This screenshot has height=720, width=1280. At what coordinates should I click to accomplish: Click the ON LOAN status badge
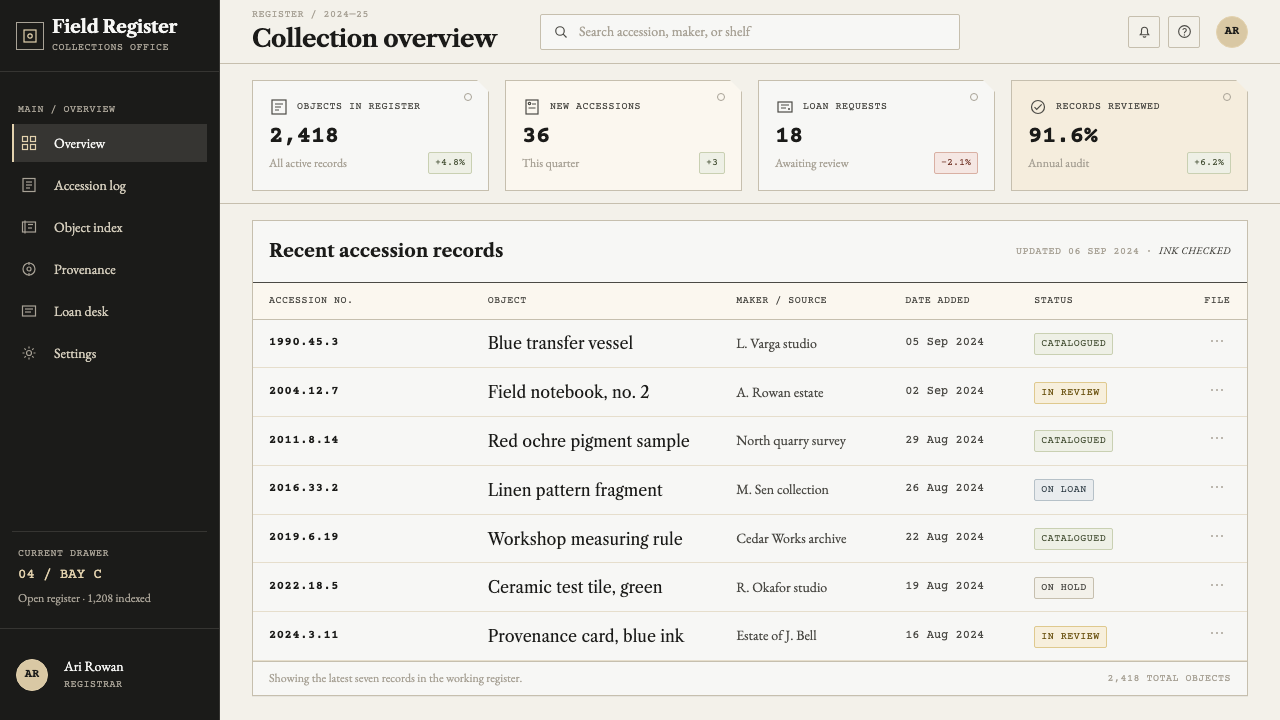(1064, 490)
